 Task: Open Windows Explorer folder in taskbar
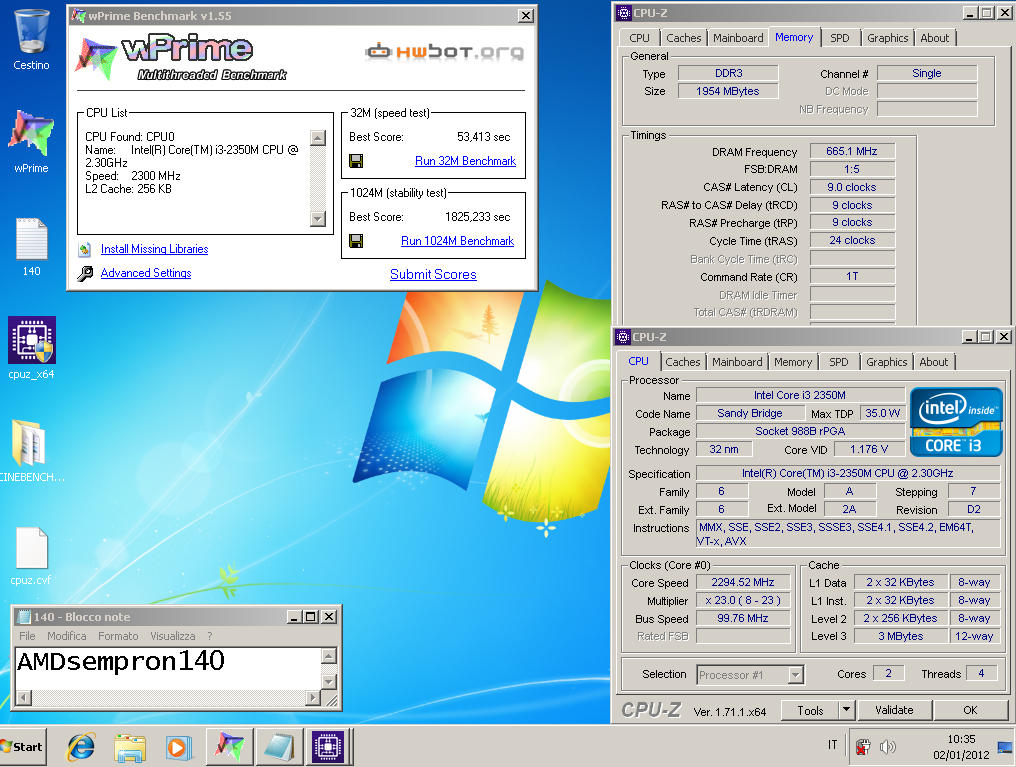pos(130,747)
